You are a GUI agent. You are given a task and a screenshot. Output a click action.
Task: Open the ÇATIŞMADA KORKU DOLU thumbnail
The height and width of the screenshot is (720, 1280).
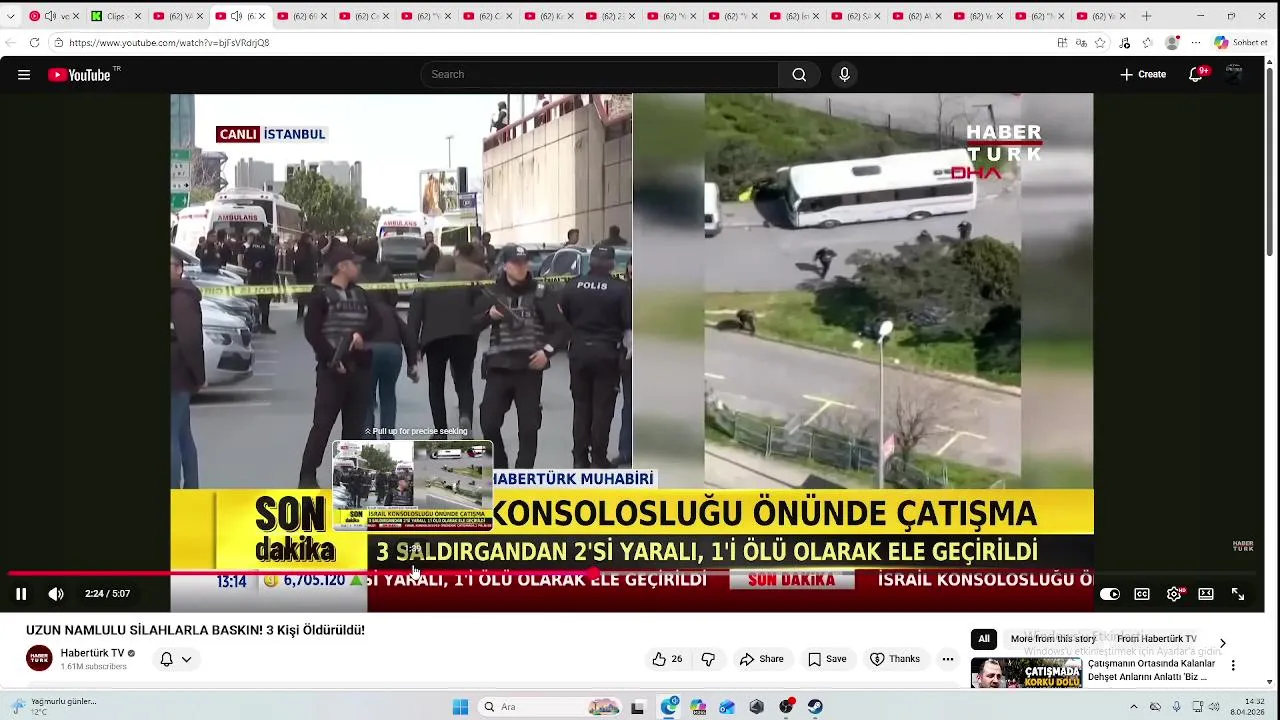pos(1026,673)
